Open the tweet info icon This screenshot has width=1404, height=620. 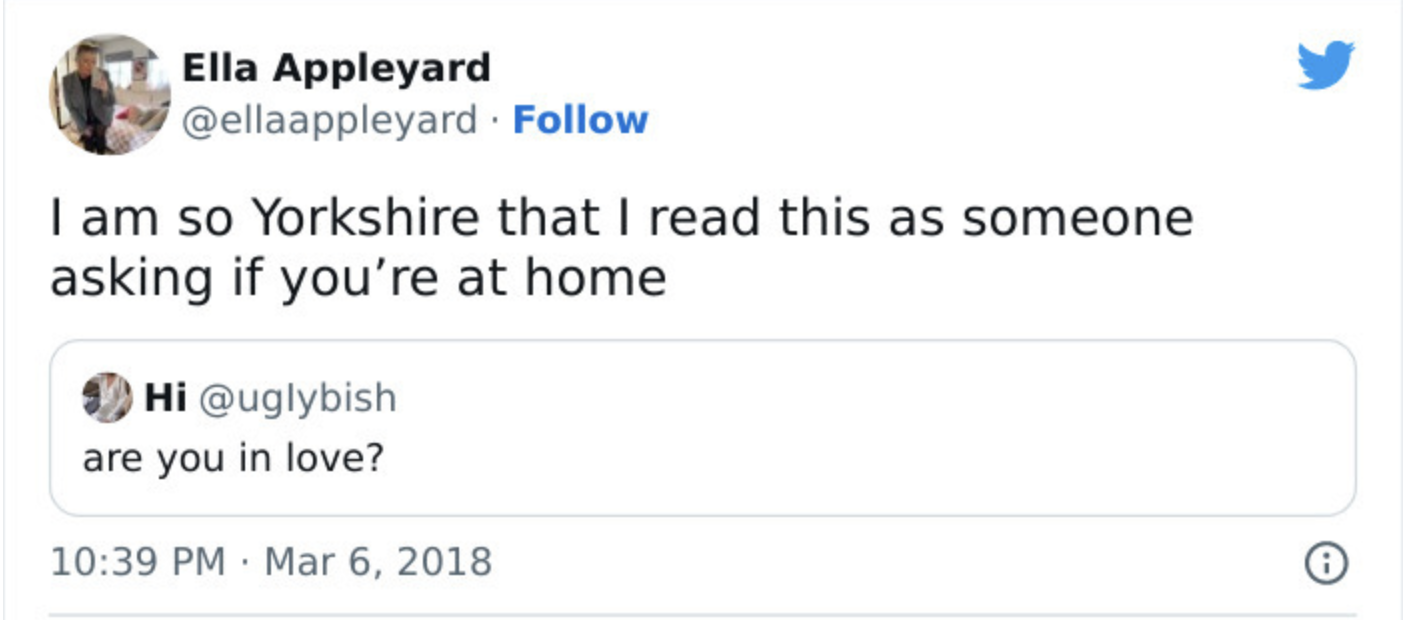(x=1325, y=564)
